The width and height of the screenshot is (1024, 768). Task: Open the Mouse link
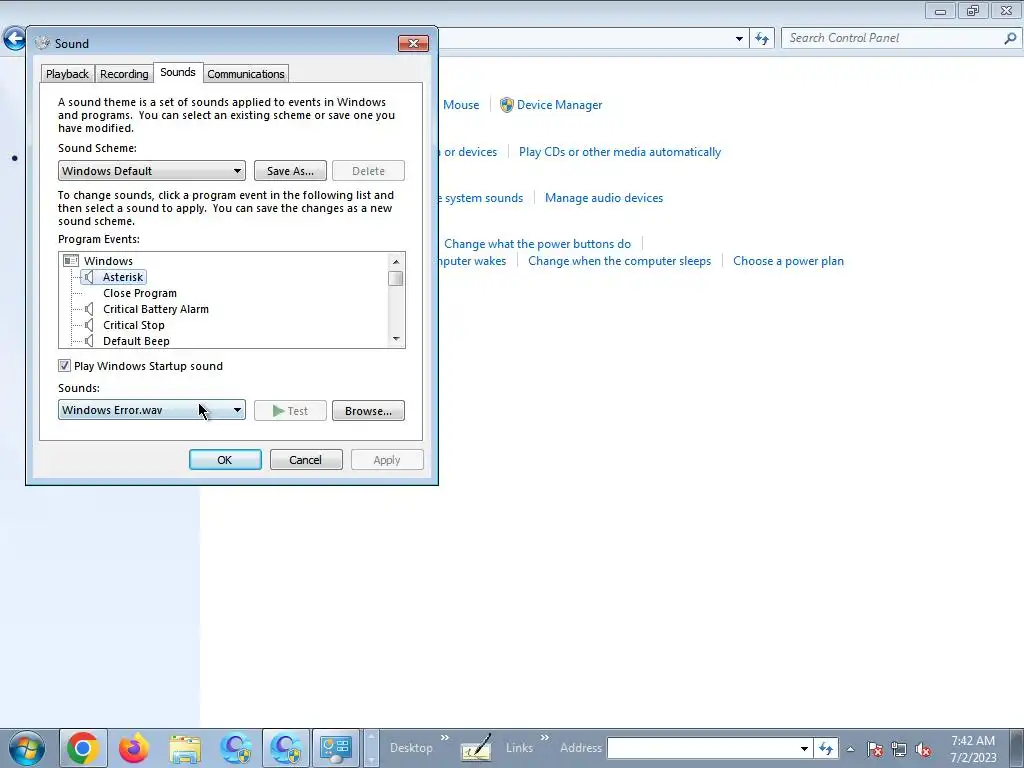coord(461,105)
